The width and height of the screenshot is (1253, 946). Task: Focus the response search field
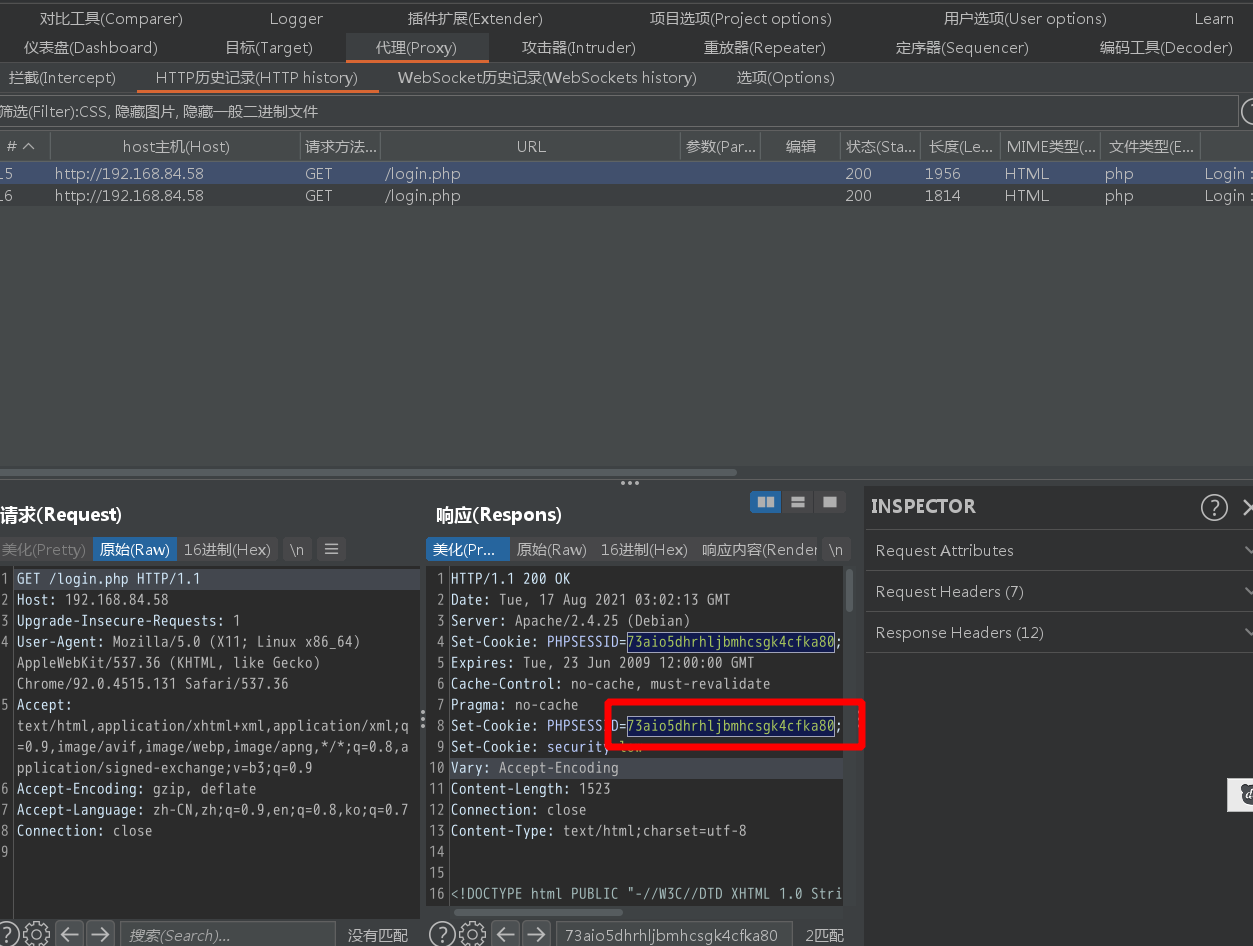[674, 935]
